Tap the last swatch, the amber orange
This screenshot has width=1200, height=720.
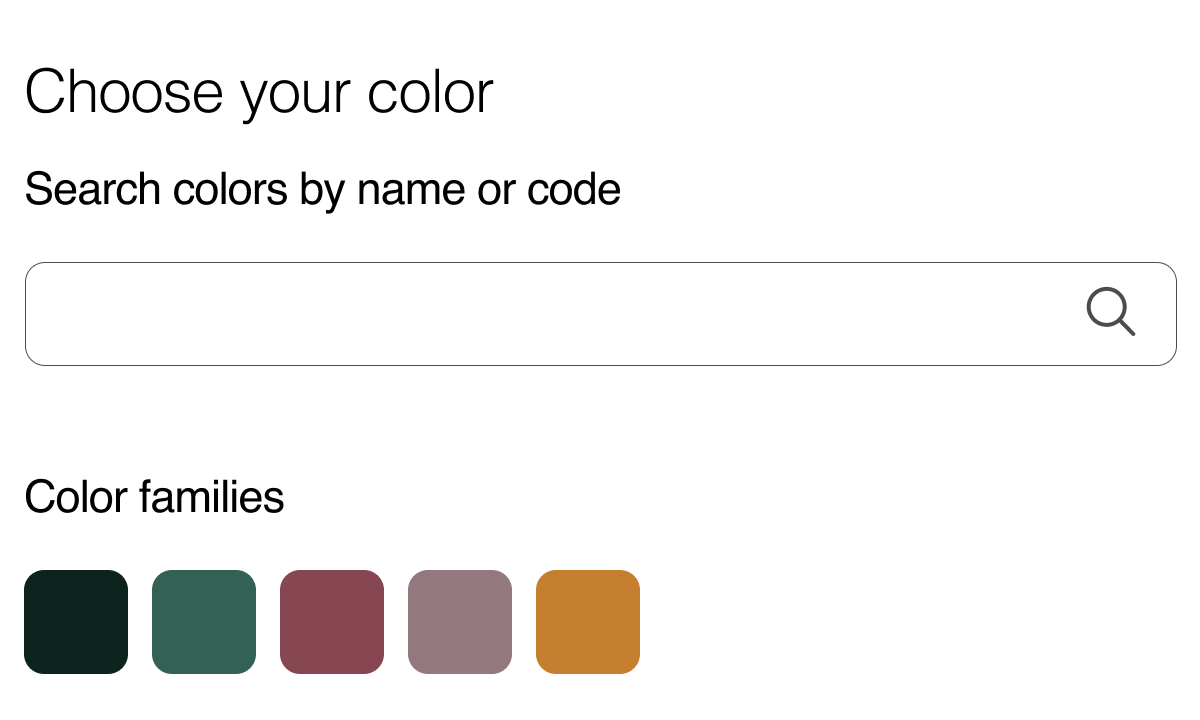[x=588, y=622]
